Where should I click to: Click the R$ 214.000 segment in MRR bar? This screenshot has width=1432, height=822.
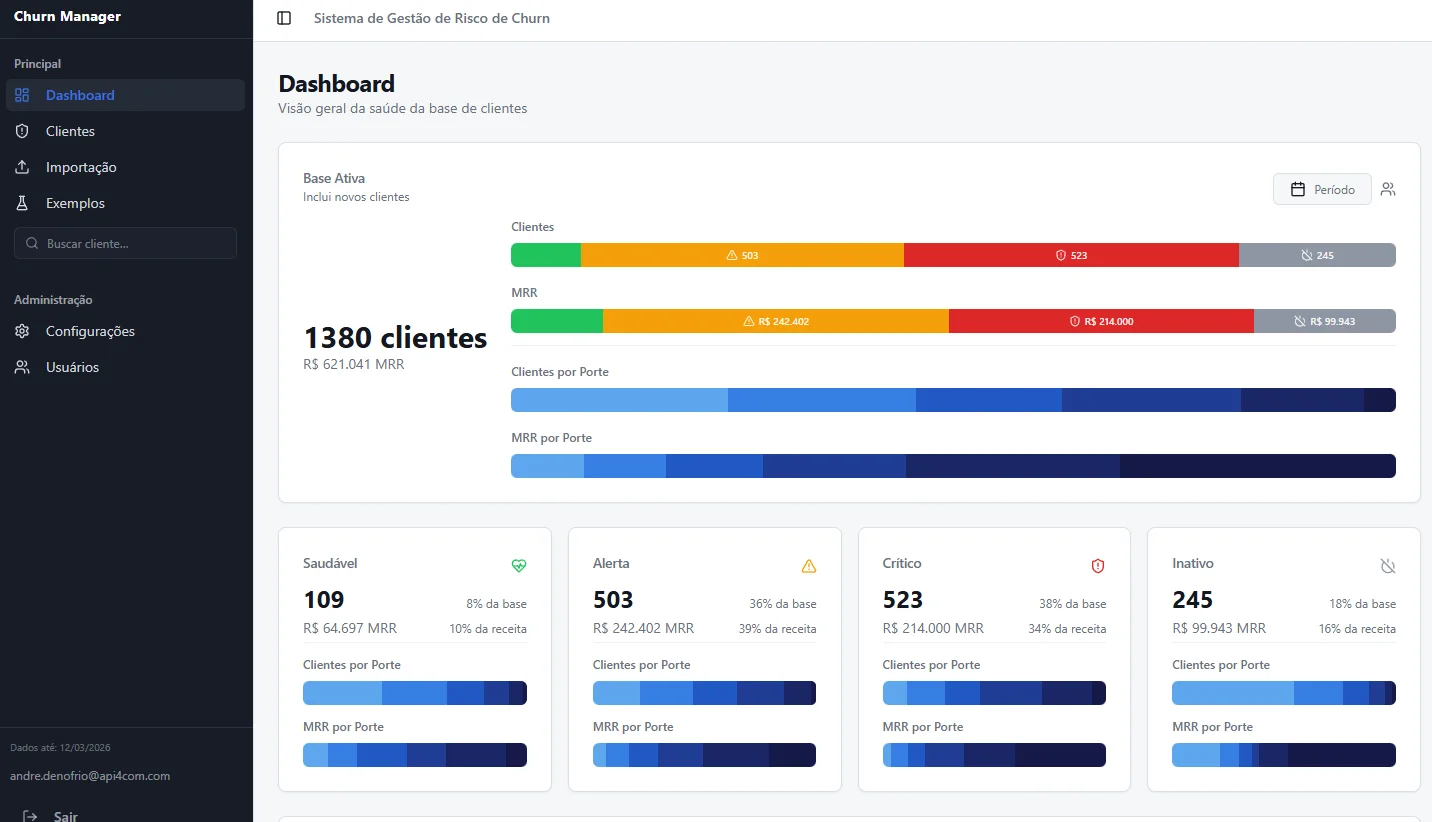coord(1101,321)
